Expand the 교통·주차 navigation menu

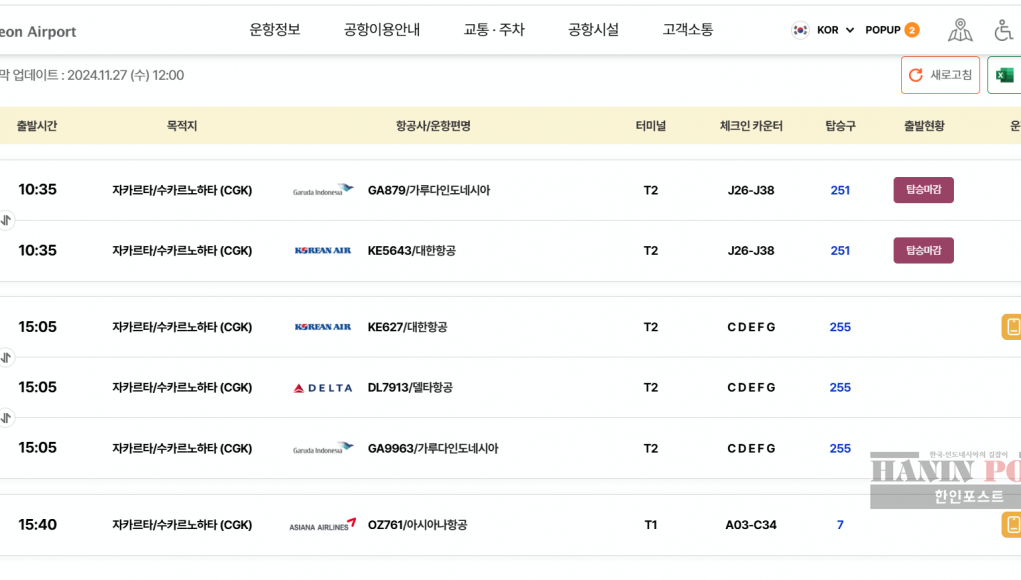click(x=494, y=30)
